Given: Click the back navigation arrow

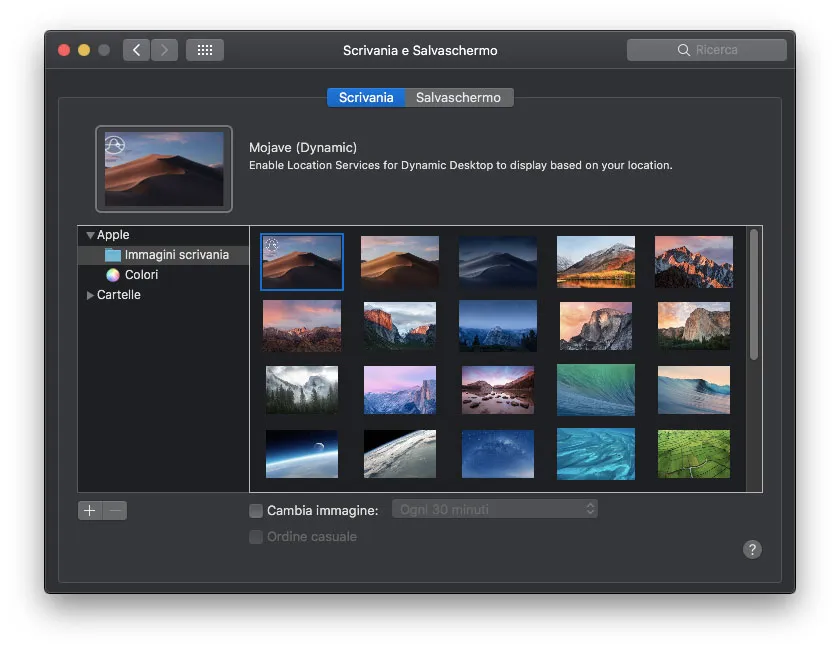Looking at the screenshot, I should click(135, 49).
